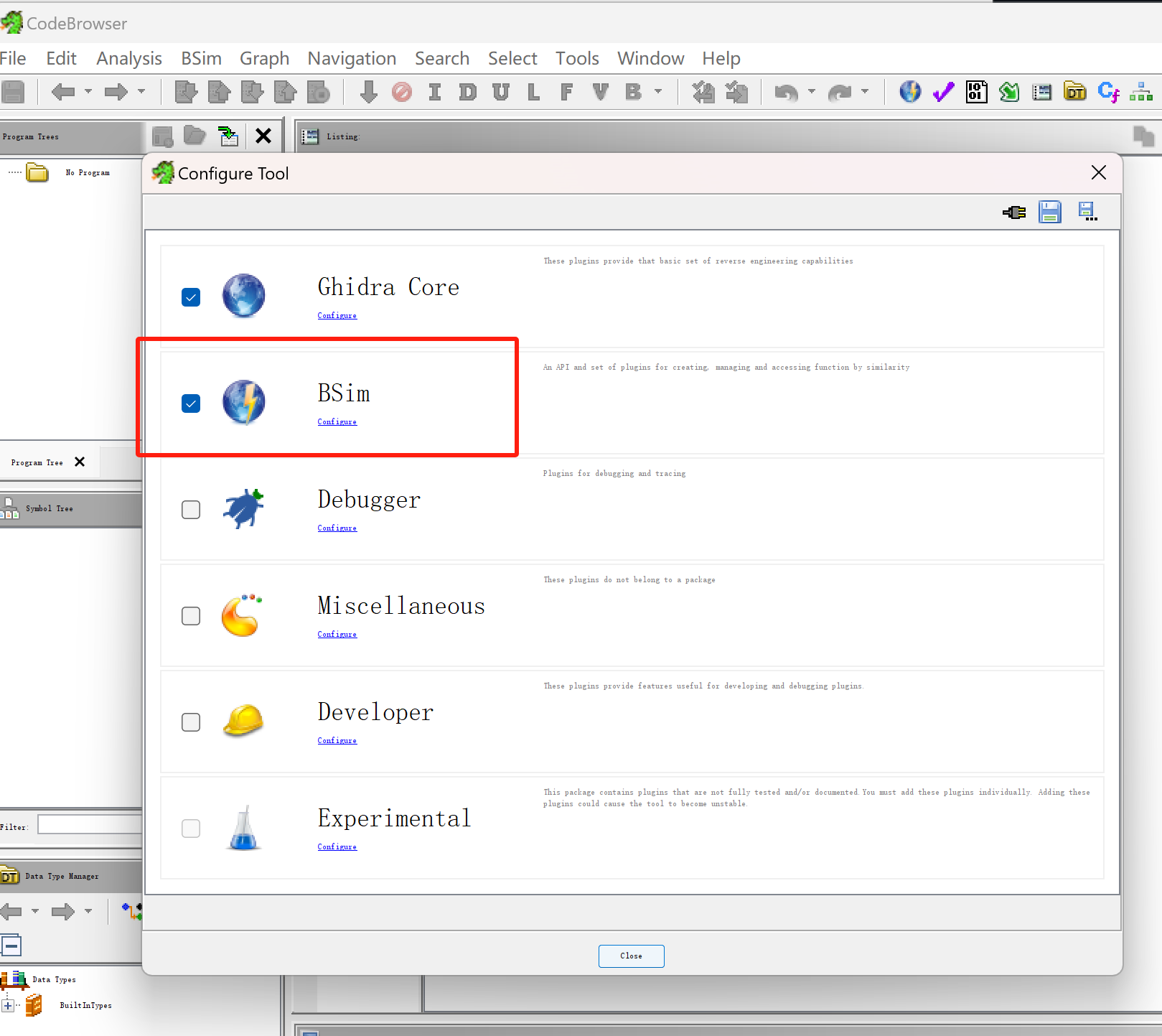Image resolution: width=1162 pixels, height=1036 pixels.
Task: Click Configure link under Developer
Action: [337, 741]
